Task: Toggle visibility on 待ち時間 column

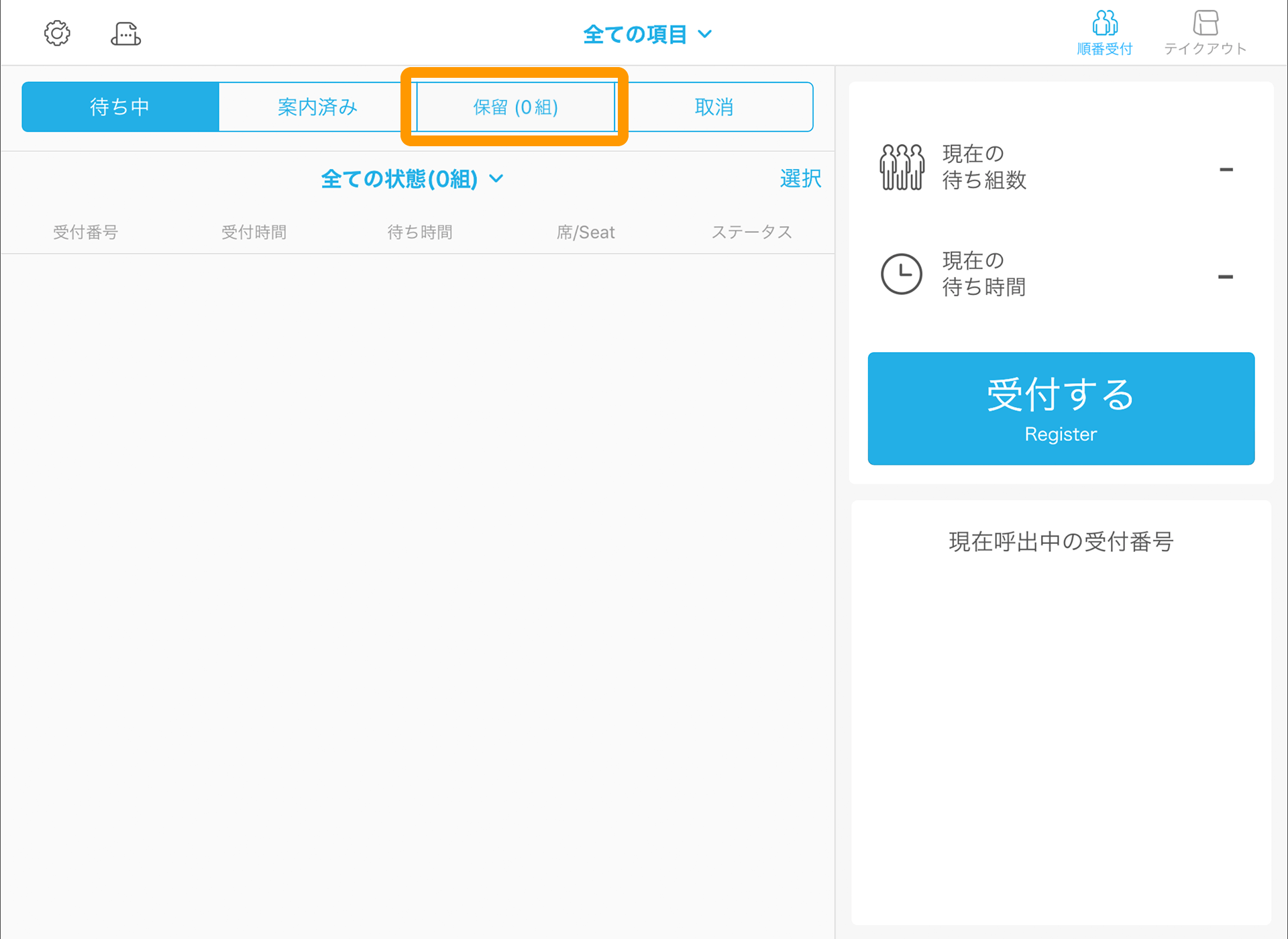Action: [419, 232]
